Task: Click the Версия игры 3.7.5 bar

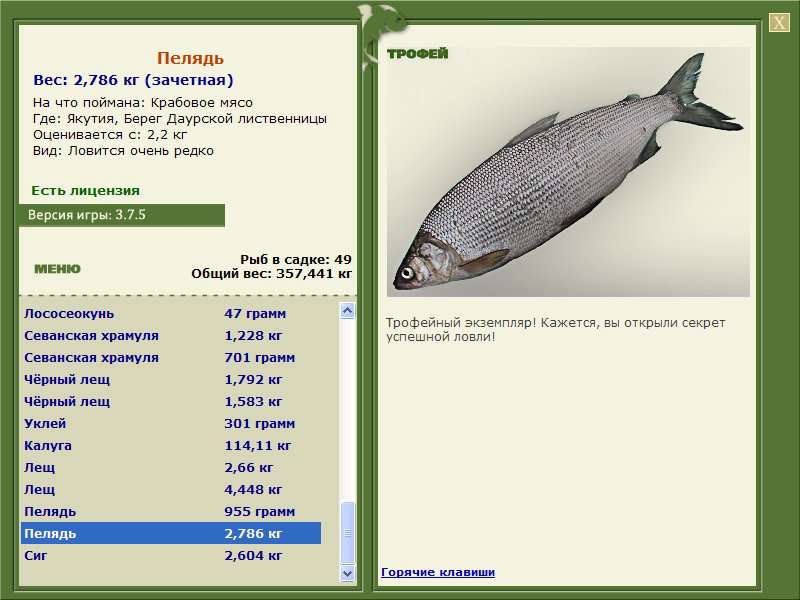Action: click(x=121, y=215)
